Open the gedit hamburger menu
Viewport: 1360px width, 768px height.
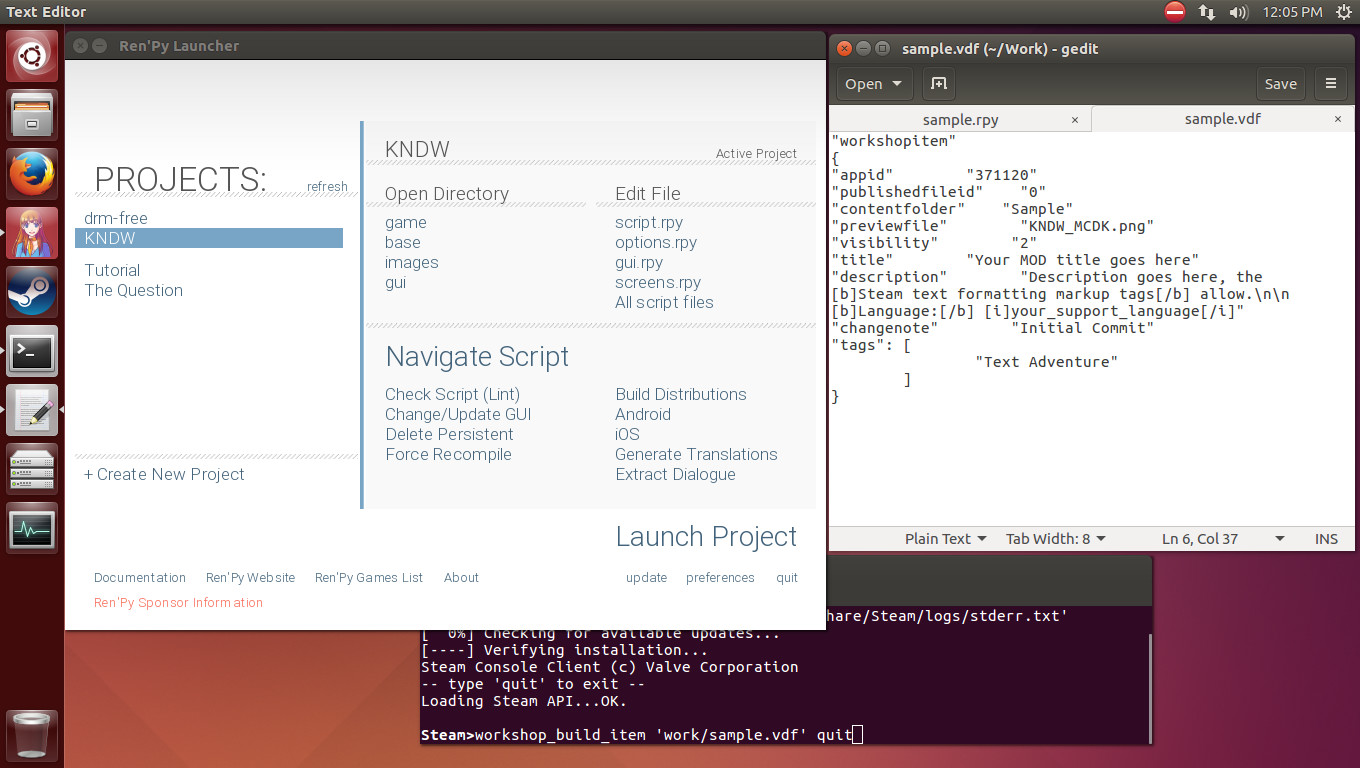pyautogui.click(x=1330, y=84)
